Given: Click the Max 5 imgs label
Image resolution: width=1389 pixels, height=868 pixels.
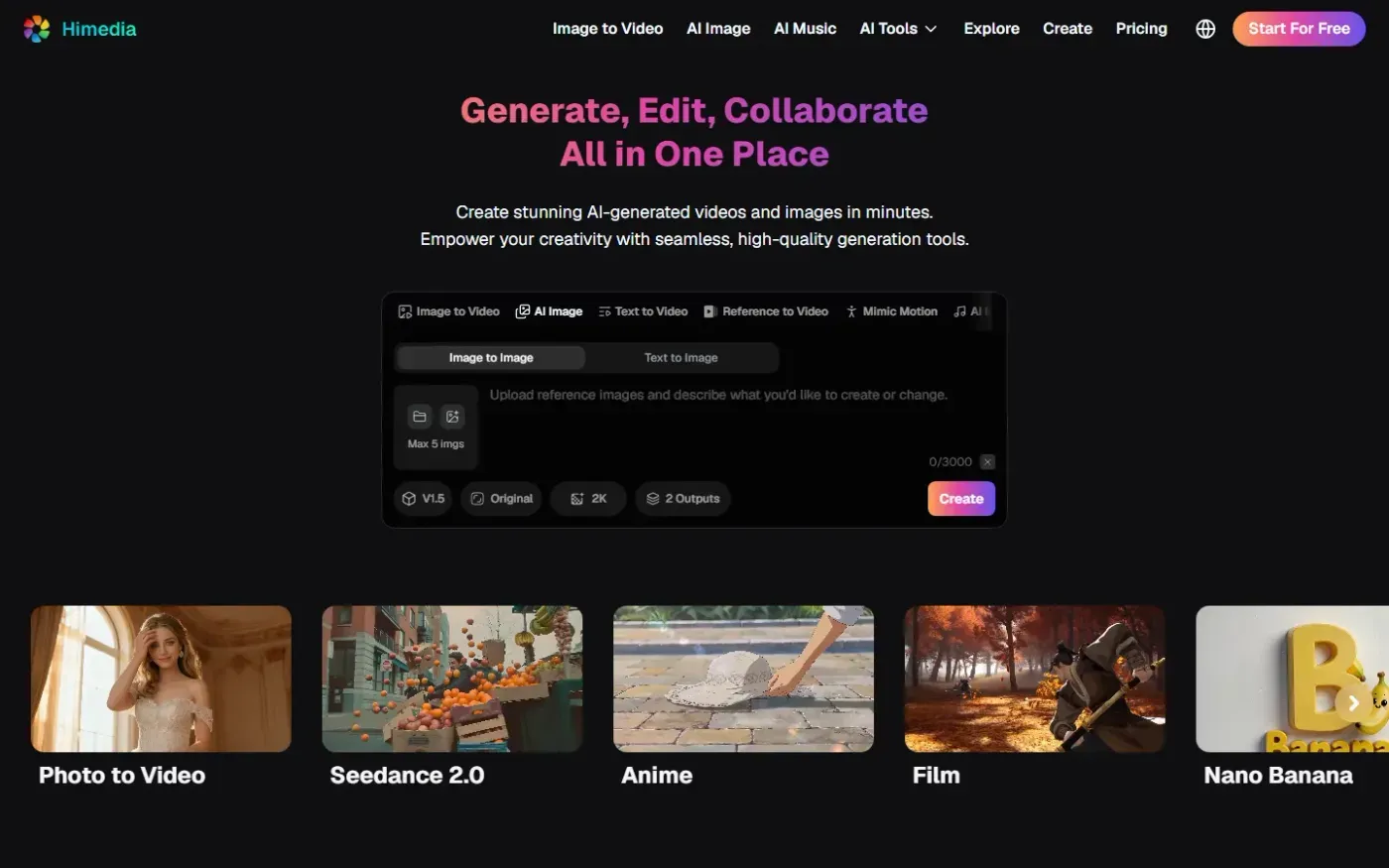Looking at the screenshot, I should [436, 443].
